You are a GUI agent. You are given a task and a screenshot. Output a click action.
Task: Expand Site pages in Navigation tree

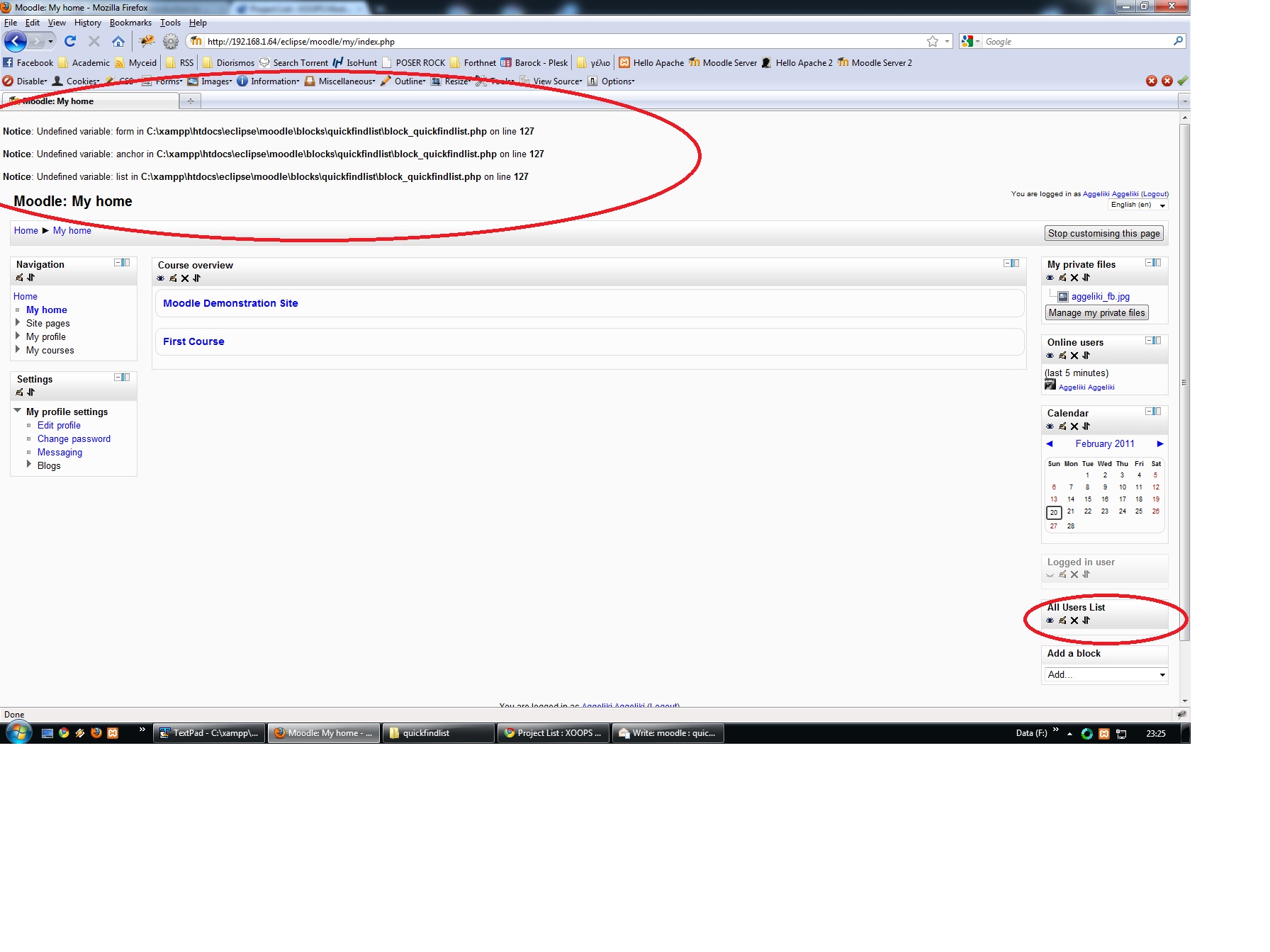(x=18, y=322)
